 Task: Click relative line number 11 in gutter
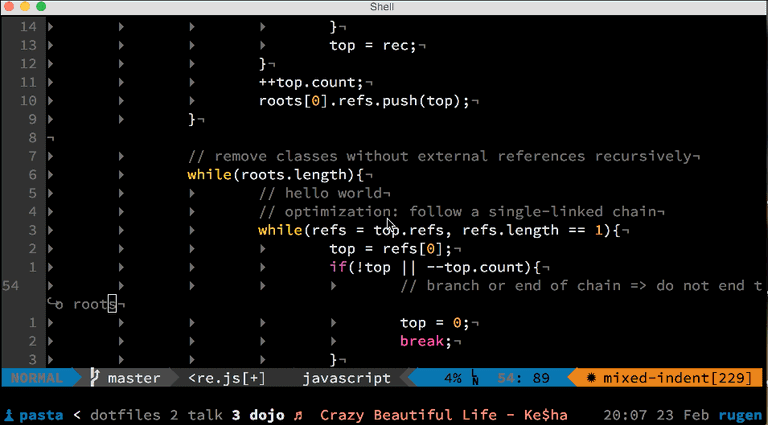point(28,82)
